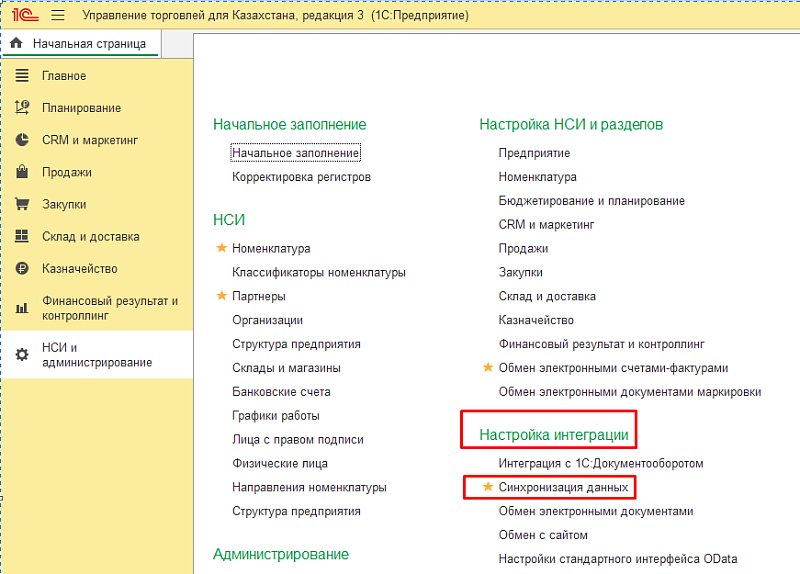Open the Начальное заполнение link

(295, 153)
